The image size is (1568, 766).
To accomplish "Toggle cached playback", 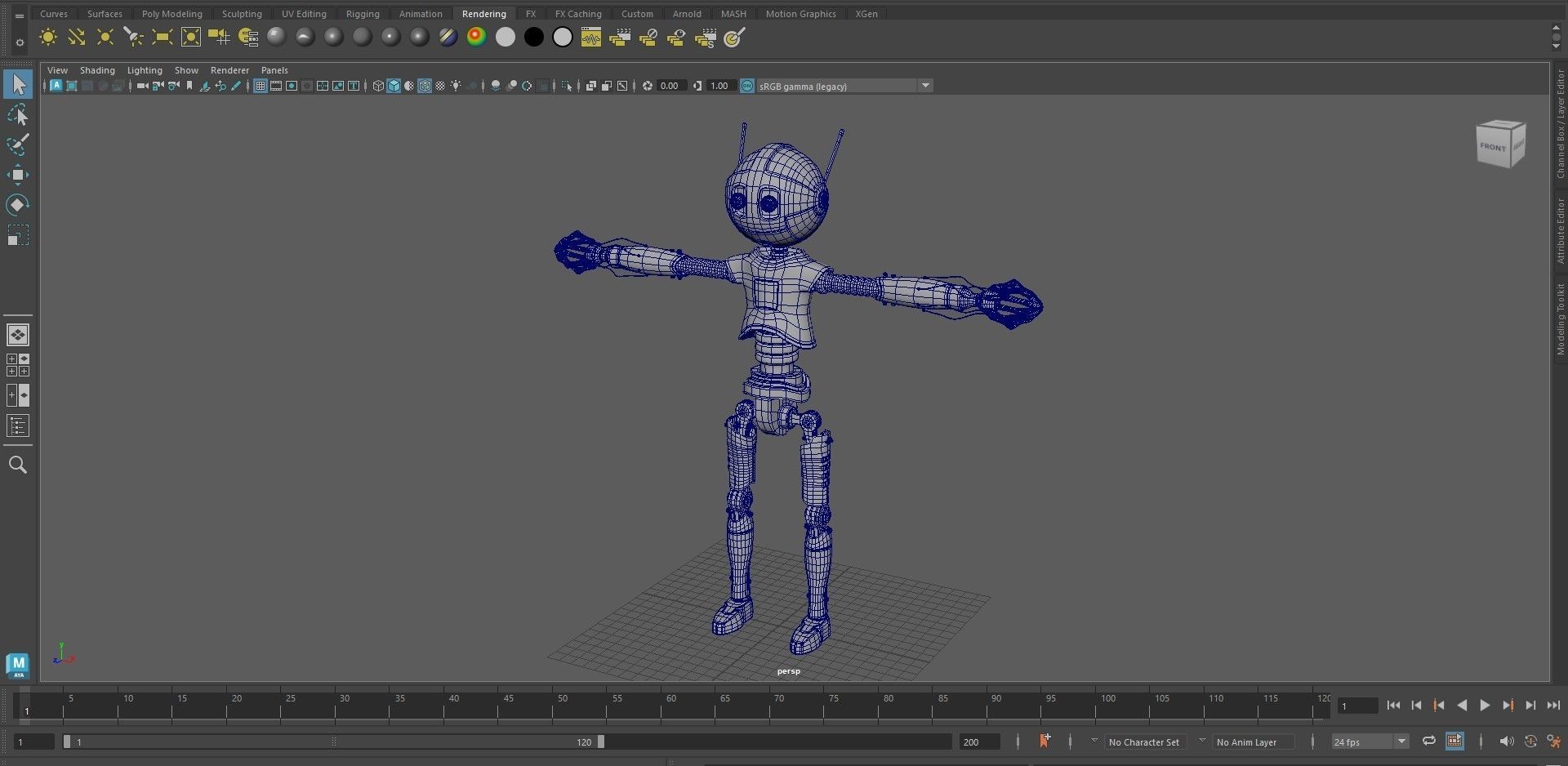I will pyautogui.click(x=1454, y=742).
